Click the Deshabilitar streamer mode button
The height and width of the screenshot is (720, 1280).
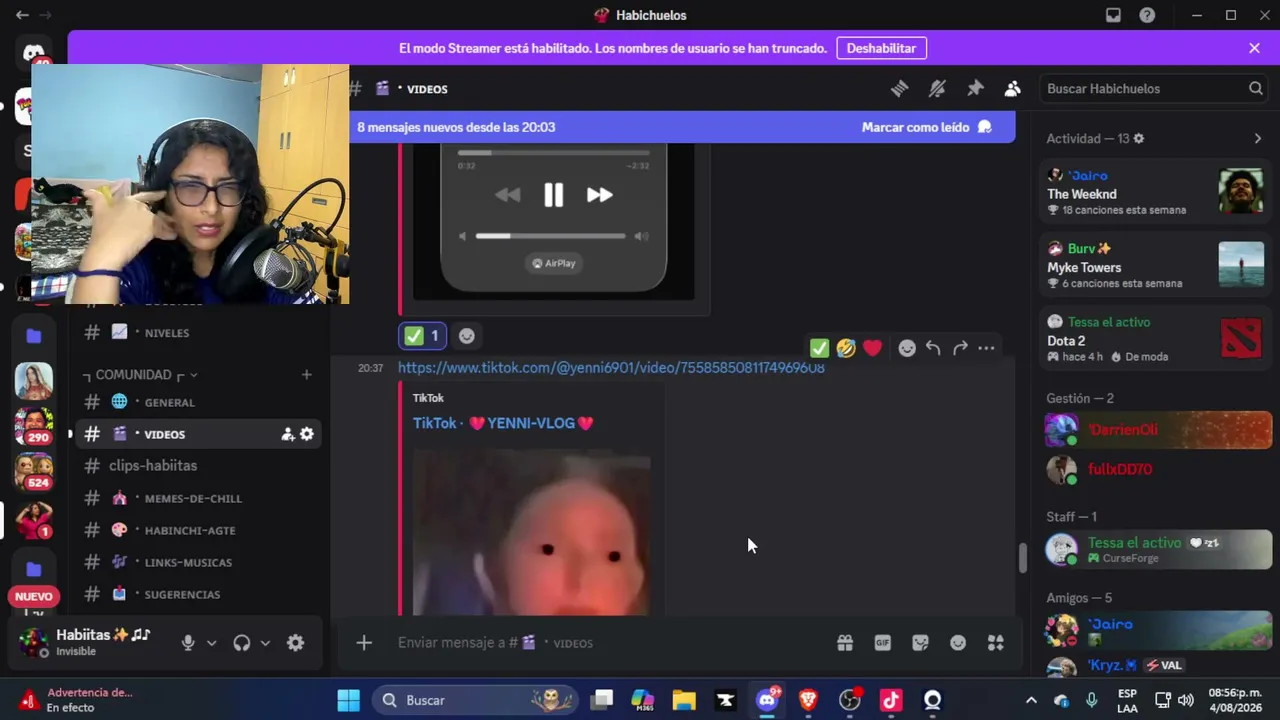(x=881, y=48)
